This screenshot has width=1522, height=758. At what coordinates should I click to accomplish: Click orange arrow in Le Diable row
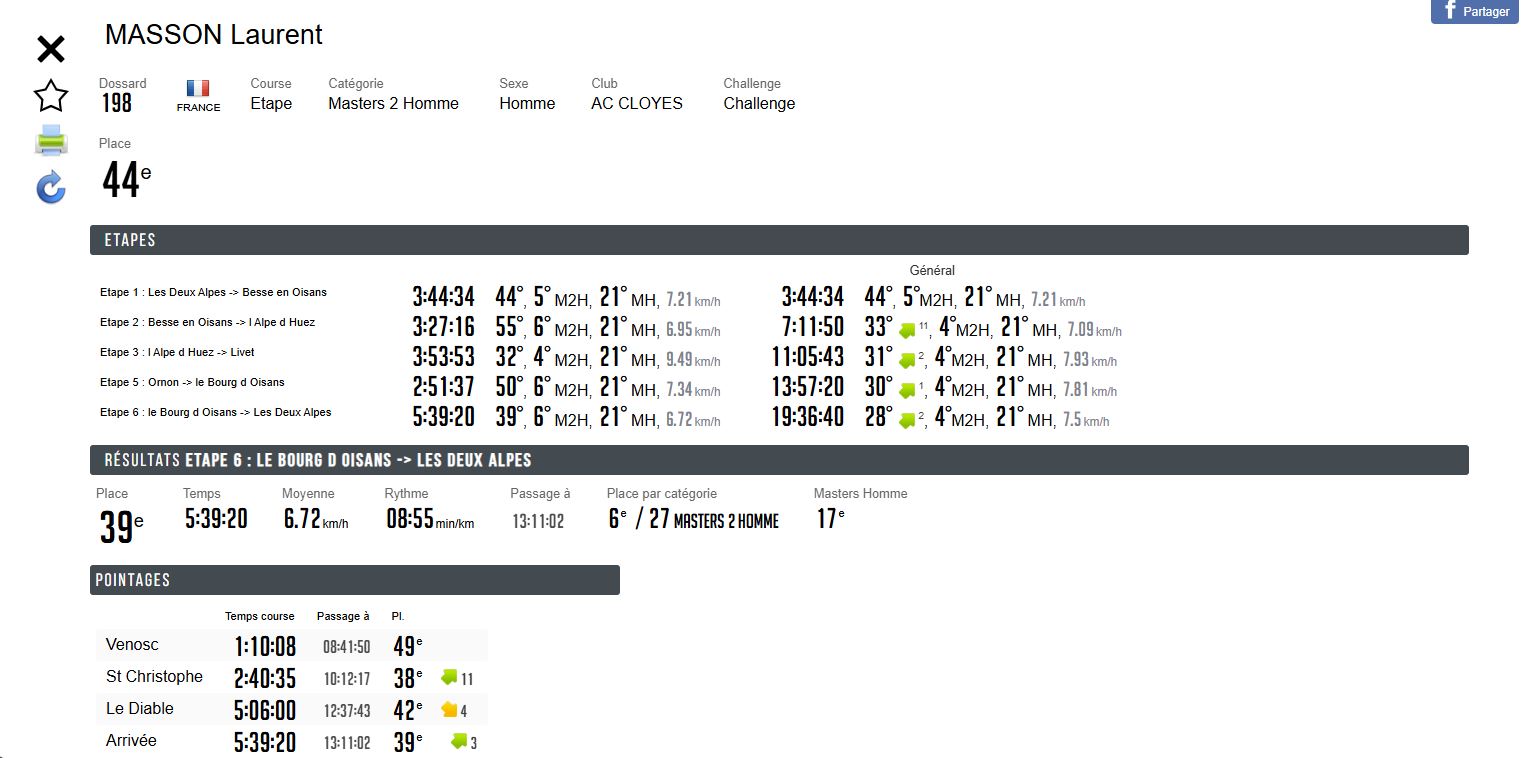[x=449, y=709]
